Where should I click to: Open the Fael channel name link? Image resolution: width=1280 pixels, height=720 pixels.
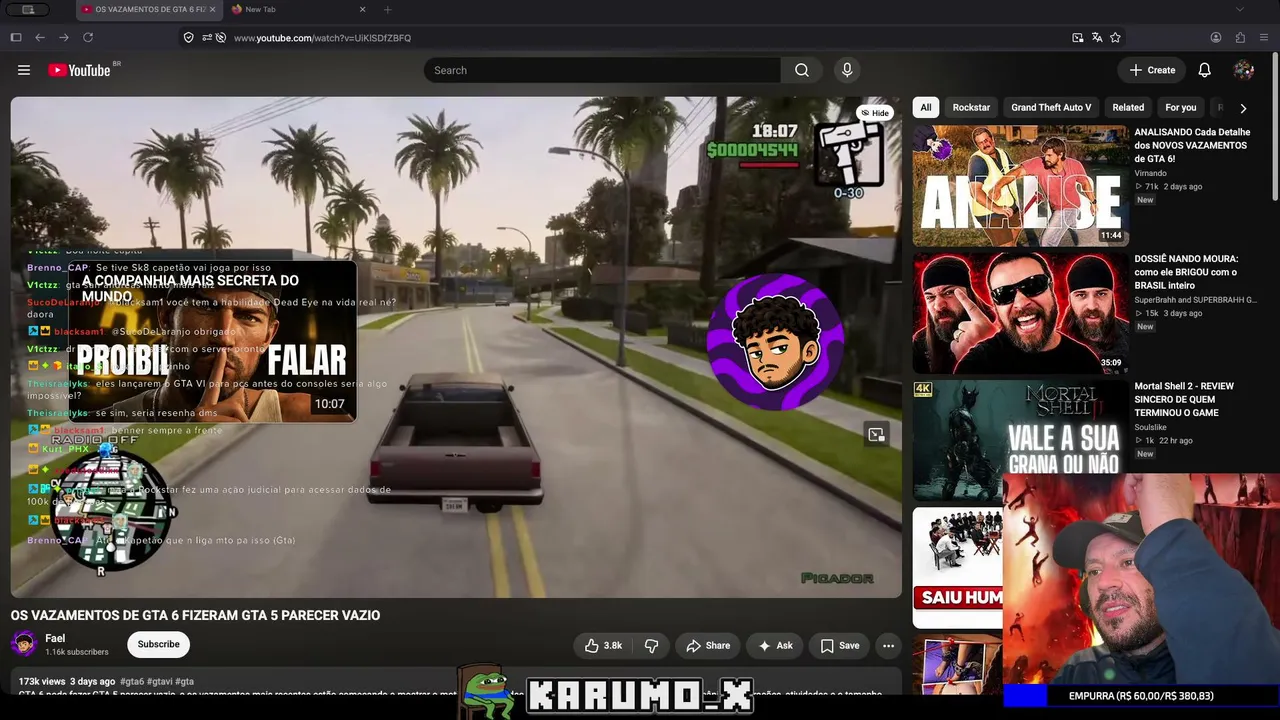click(55, 639)
